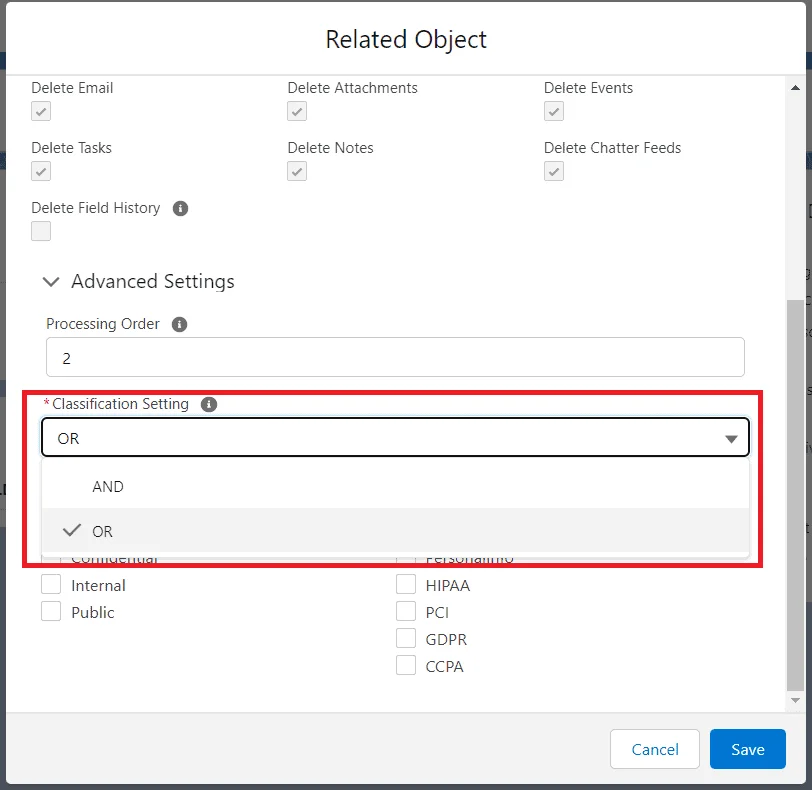Uncheck the Delete Email checkbox

pyautogui.click(x=40, y=111)
